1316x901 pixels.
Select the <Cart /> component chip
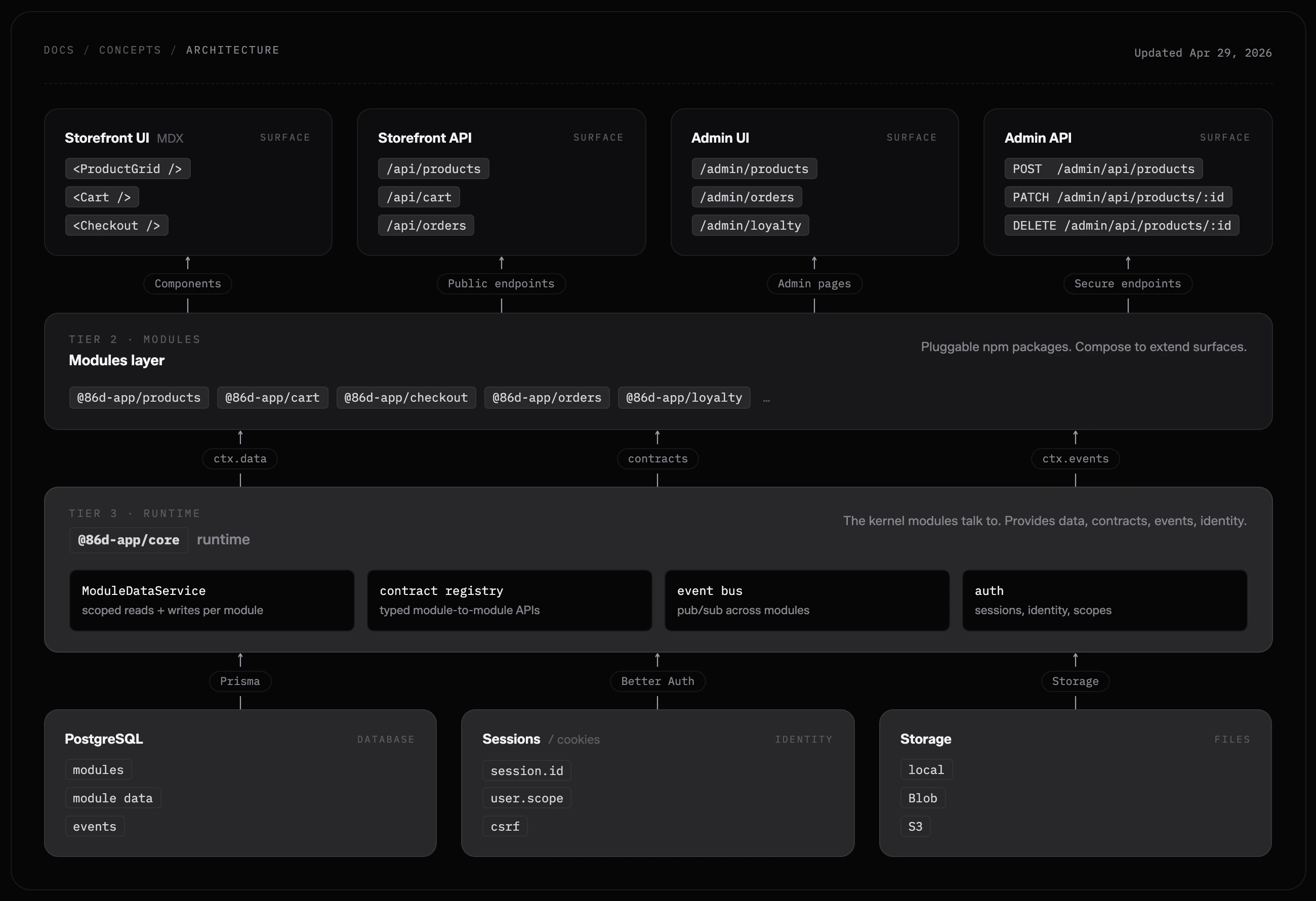[102, 197]
